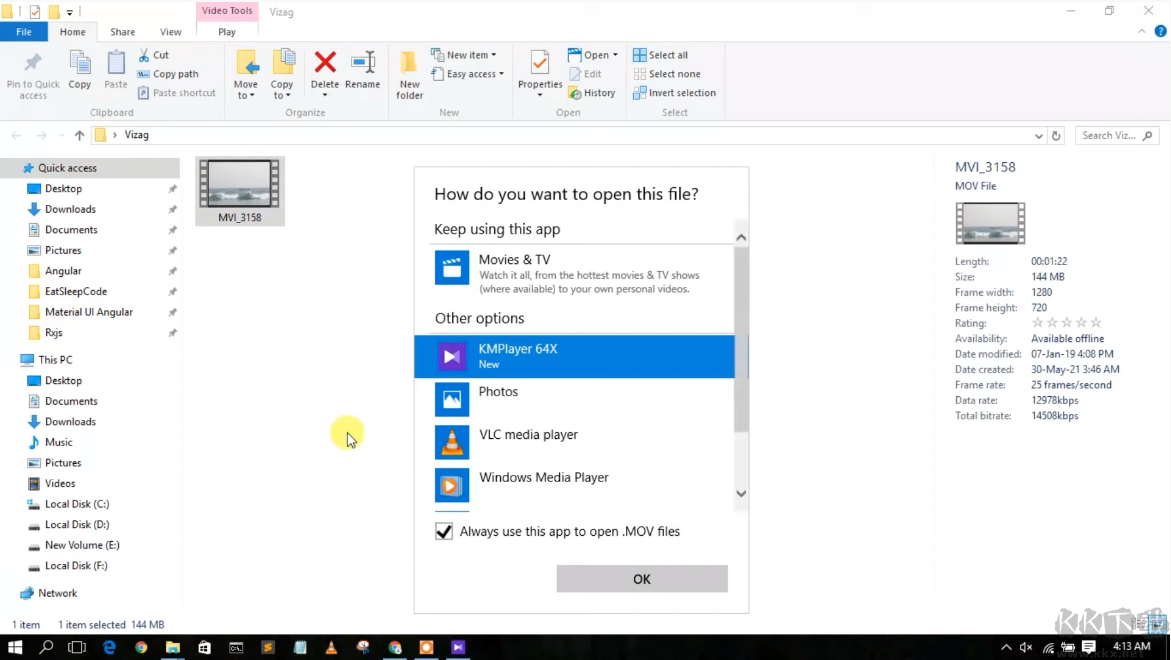
Task: Open the View ribbon tab
Action: point(171,32)
